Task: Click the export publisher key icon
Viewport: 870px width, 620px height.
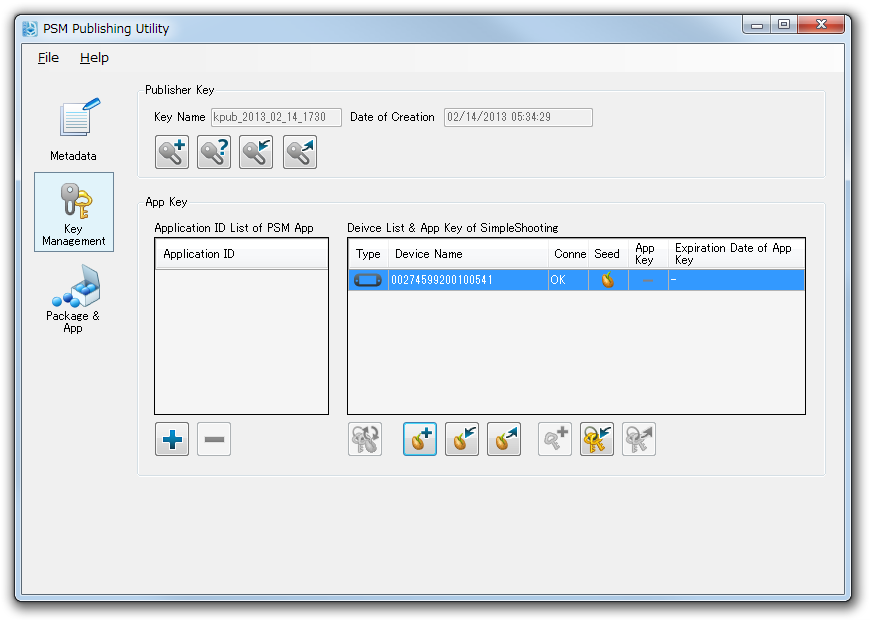Action: click(x=299, y=152)
